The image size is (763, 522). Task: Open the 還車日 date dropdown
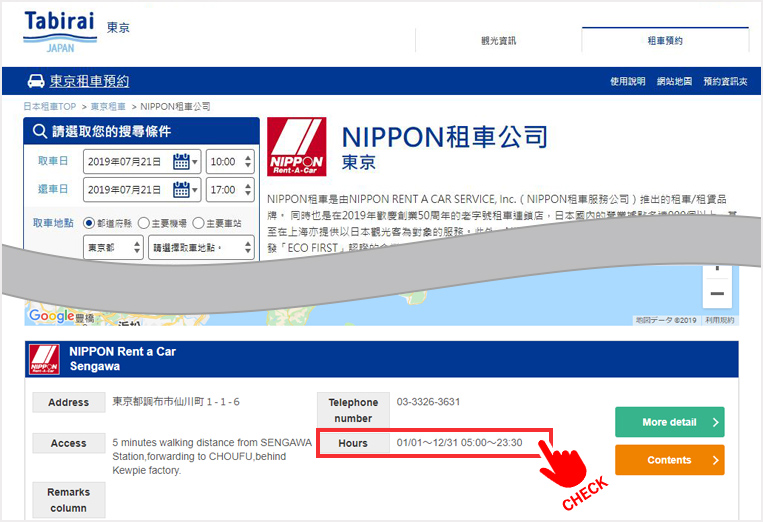point(142,190)
